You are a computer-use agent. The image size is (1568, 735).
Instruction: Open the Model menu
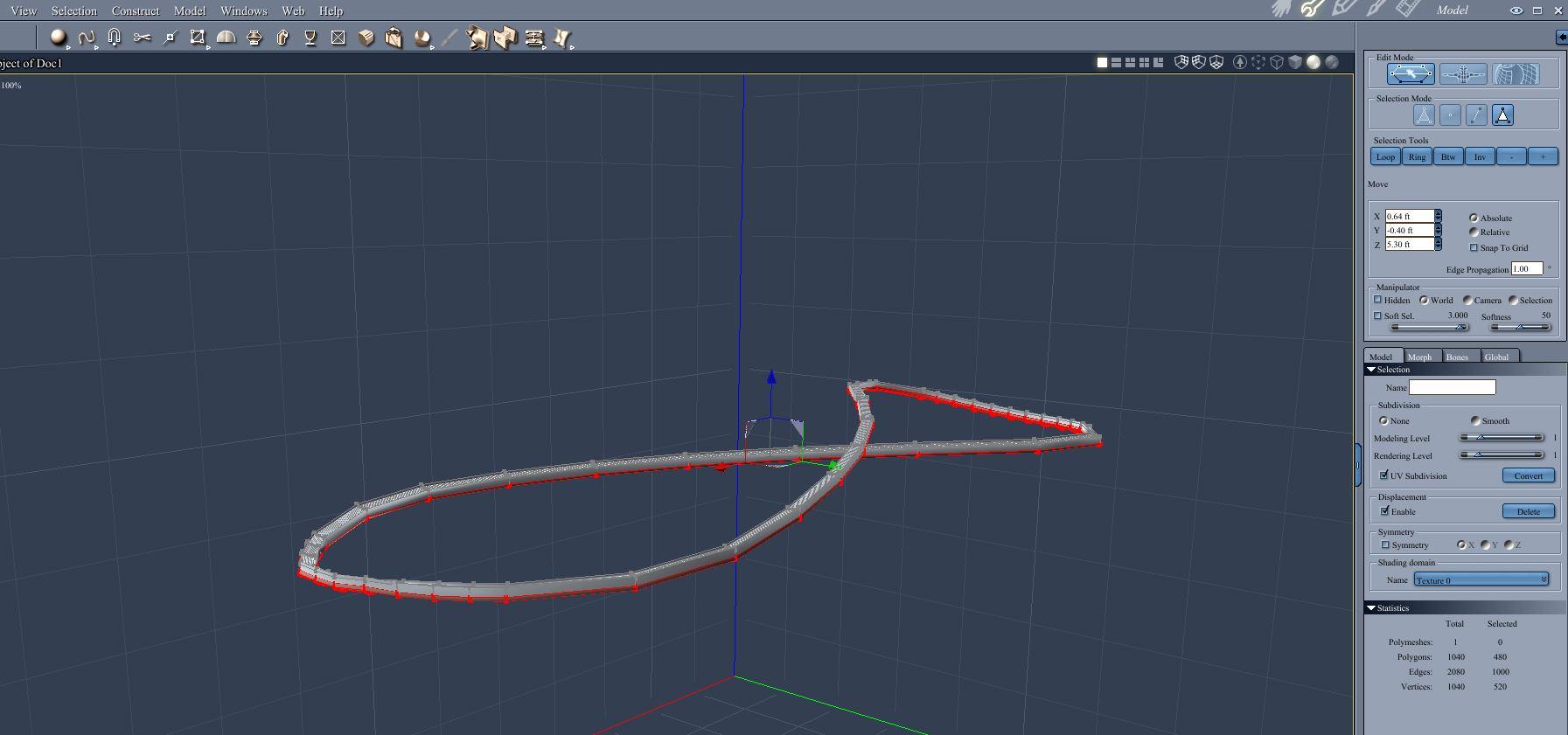(x=189, y=10)
